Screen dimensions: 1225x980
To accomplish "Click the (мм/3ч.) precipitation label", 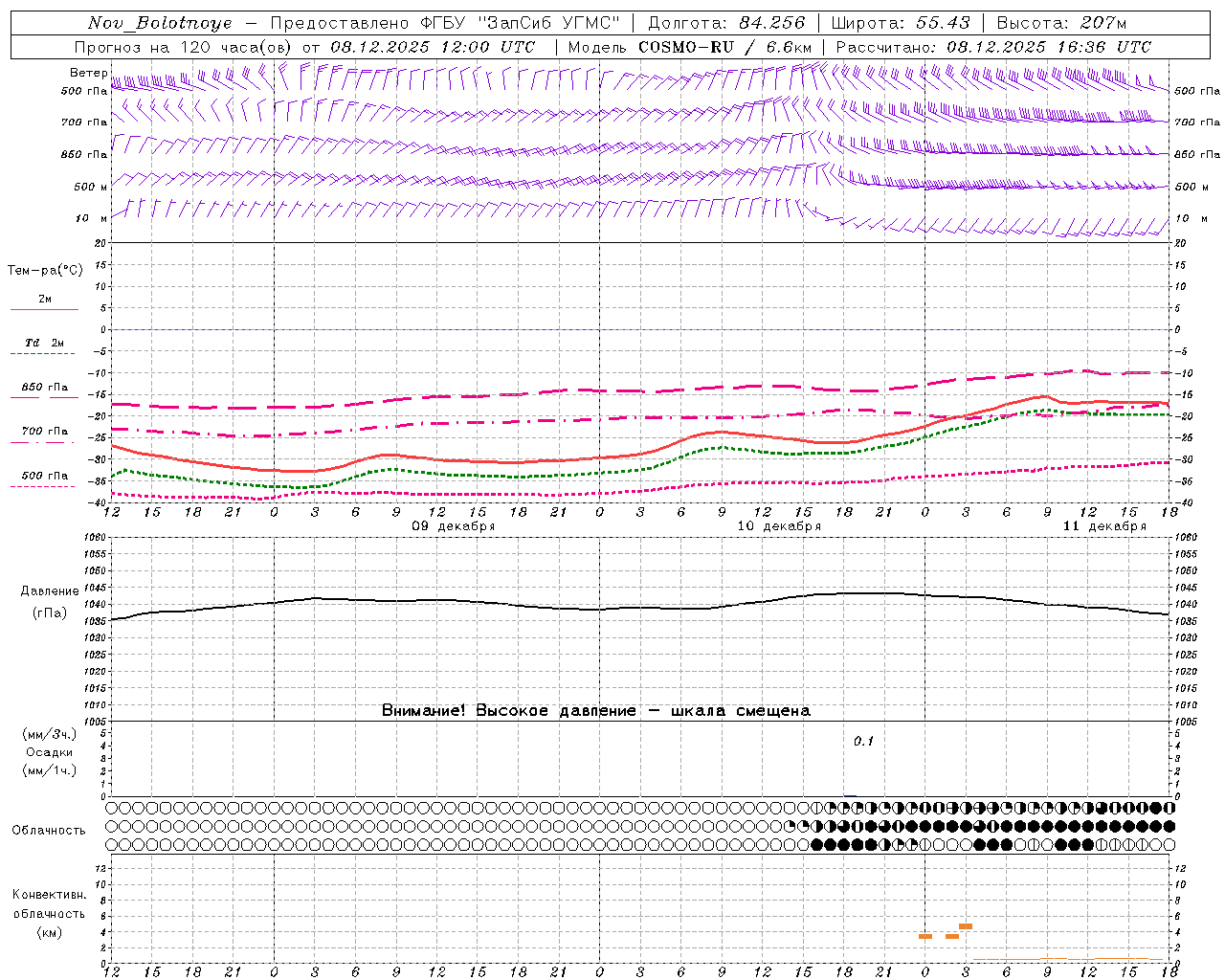I will (49, 735).
